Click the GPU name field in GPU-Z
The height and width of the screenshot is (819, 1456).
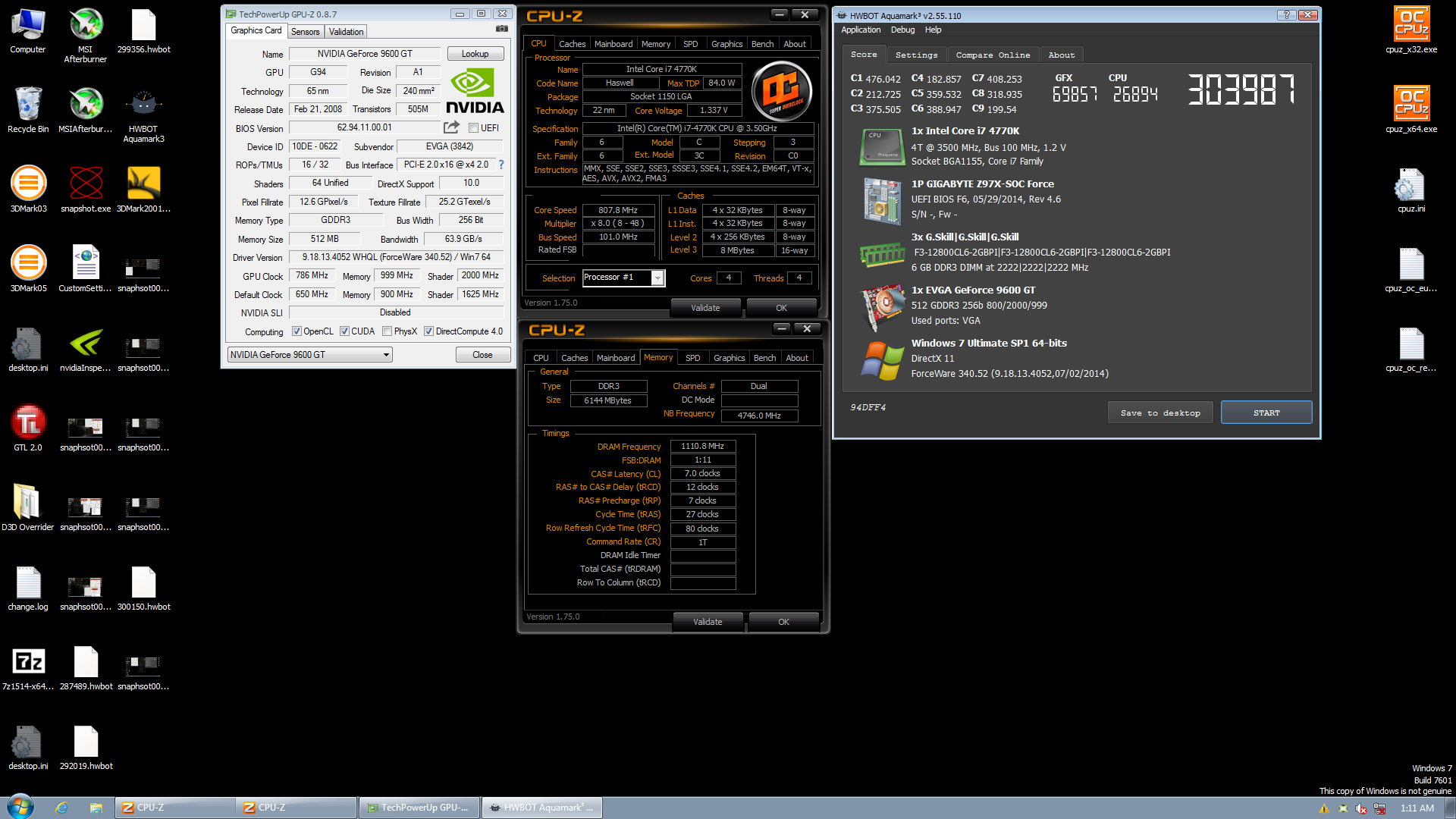pyautogui.click(x=365, y=54)
